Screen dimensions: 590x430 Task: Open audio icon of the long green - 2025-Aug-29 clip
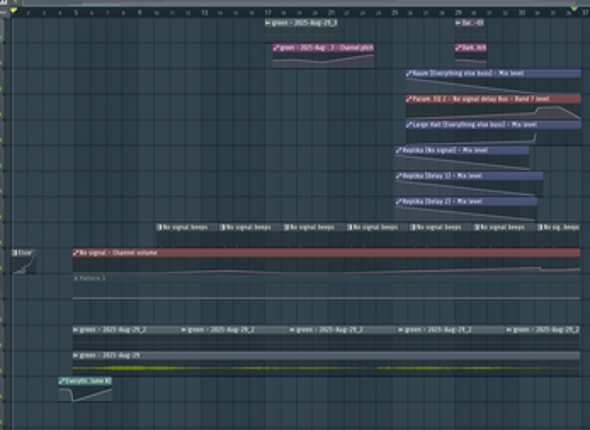76,355
